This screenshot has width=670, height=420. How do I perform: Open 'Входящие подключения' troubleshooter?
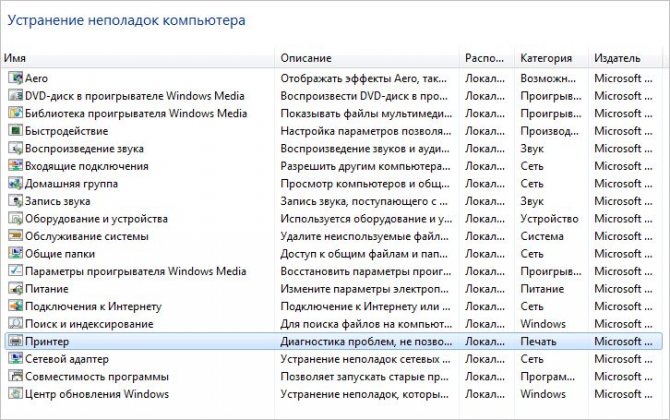coord(87,166)
